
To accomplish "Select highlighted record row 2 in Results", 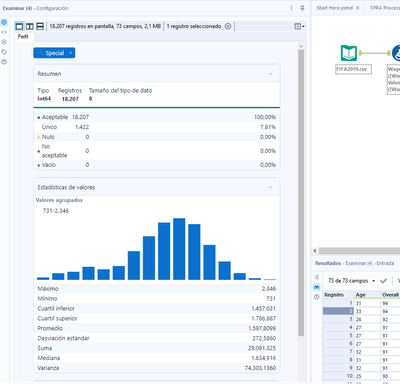I will (x=338, y=311).
